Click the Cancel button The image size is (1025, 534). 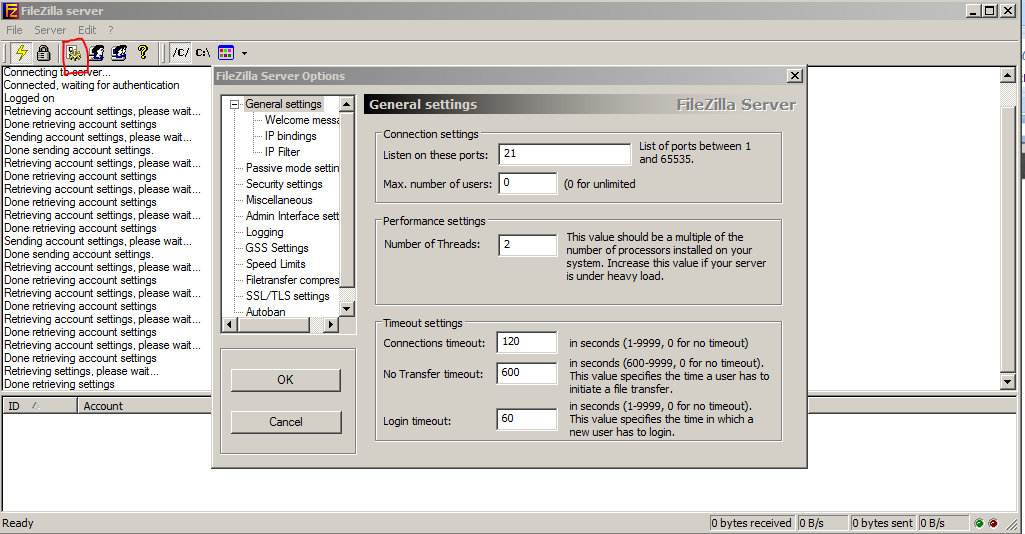point(286,422)
